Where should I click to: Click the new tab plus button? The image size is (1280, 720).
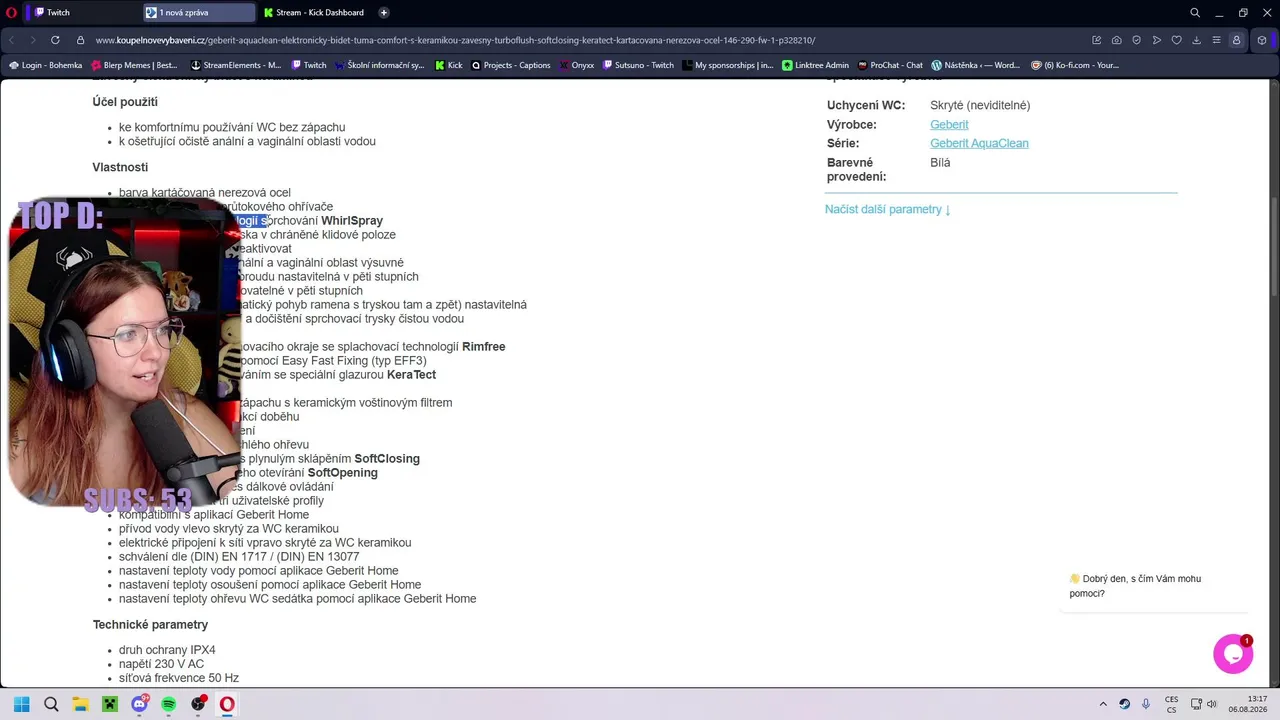383,13
